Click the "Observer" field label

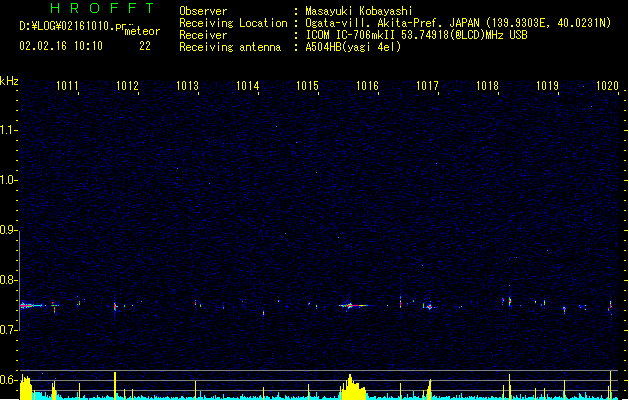203,11
